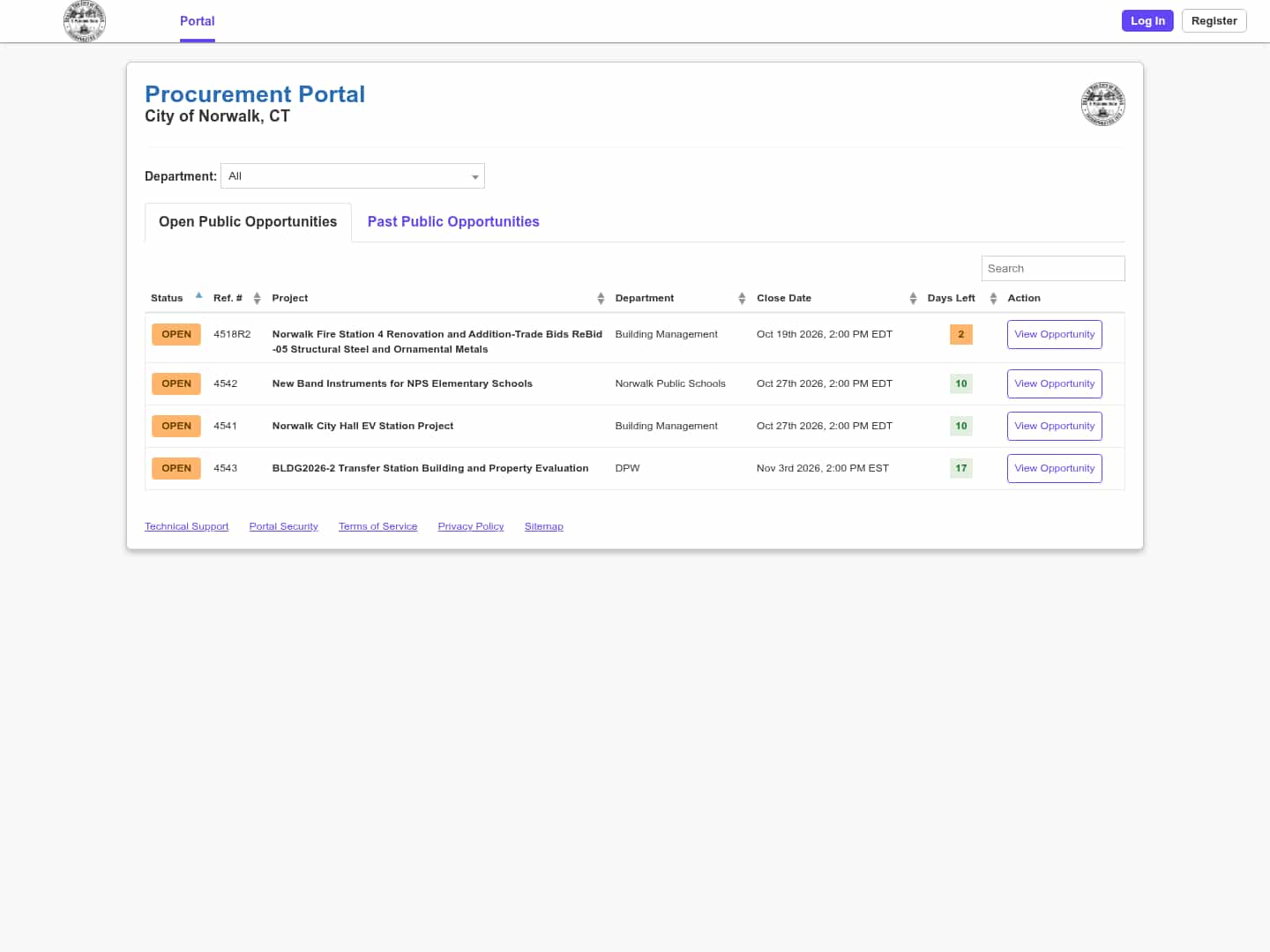The image size is (1270, 952).
Task: Click the city seal logo in top navigation
Action: pos(85,21)
